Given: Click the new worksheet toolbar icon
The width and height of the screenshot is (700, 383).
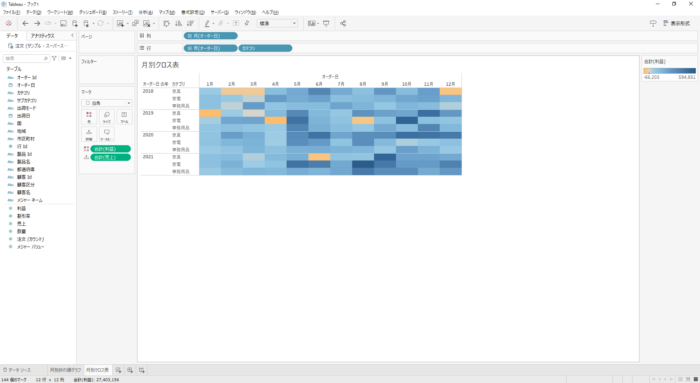Looking at the screenshot, I should [x=120, y=23].
